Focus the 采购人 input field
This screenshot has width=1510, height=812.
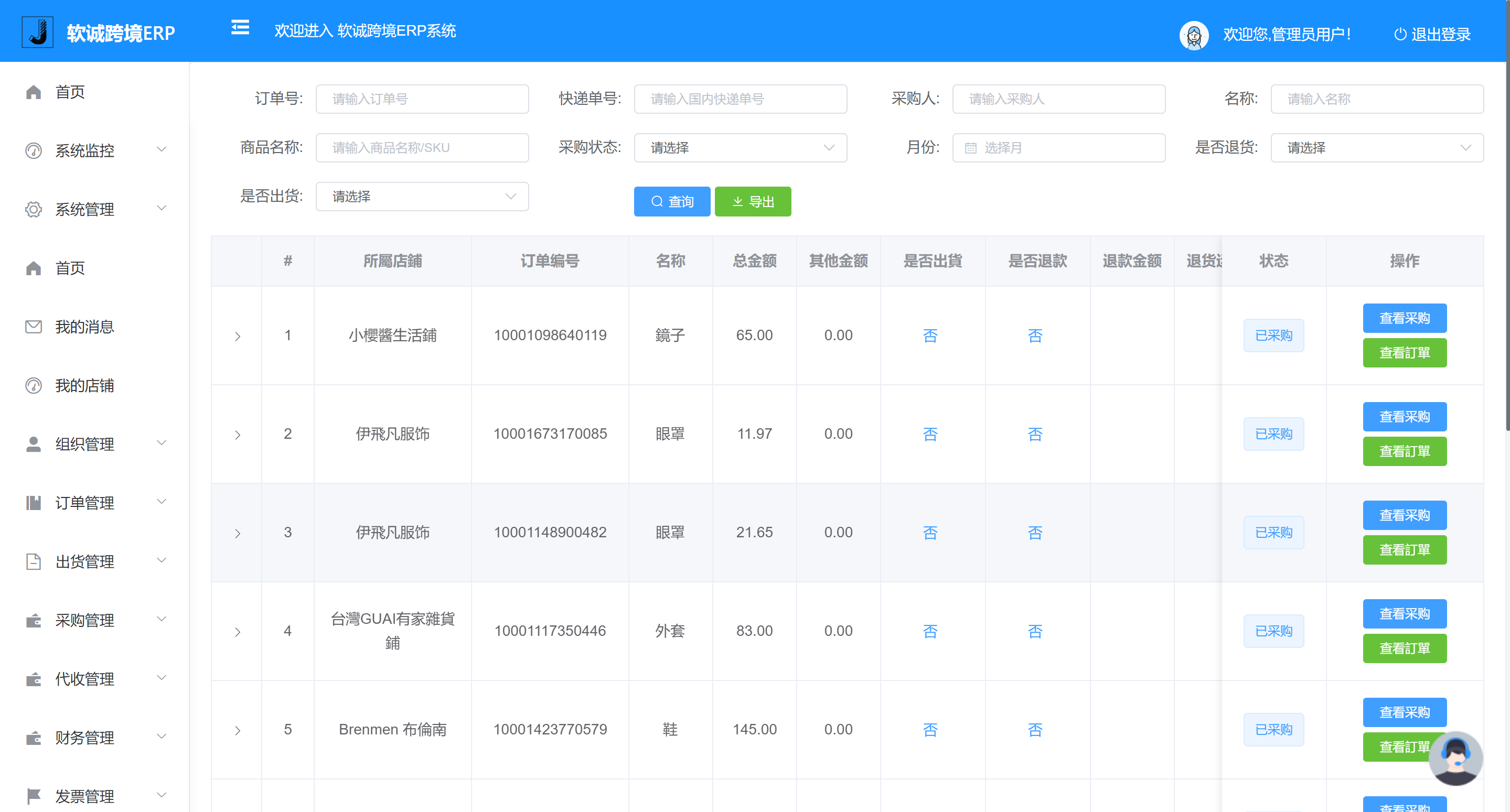[1058, 99]
